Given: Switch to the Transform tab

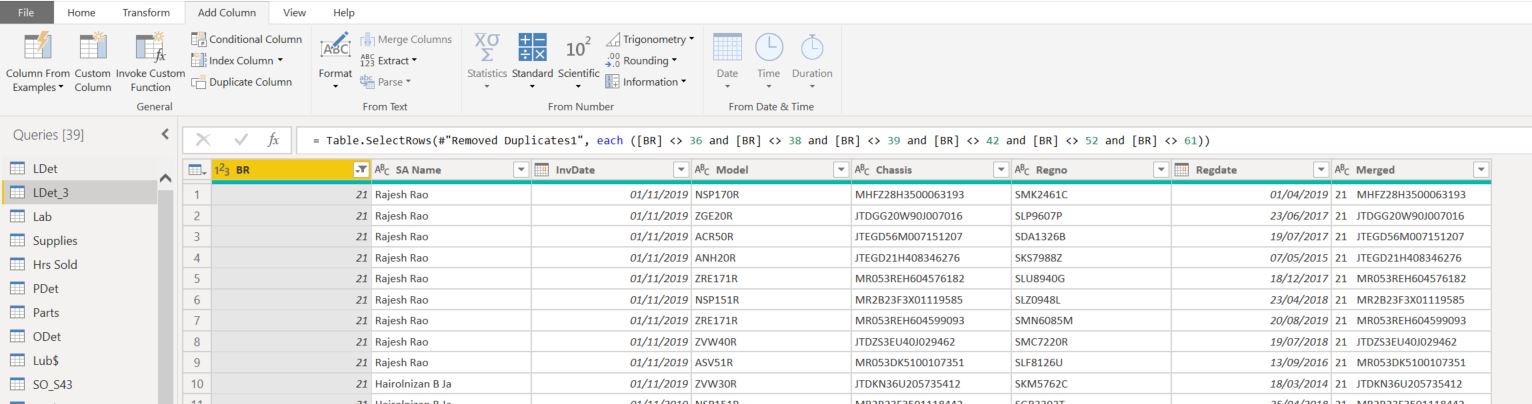Looking at the screenshot, I should click(x=146, y=12).
